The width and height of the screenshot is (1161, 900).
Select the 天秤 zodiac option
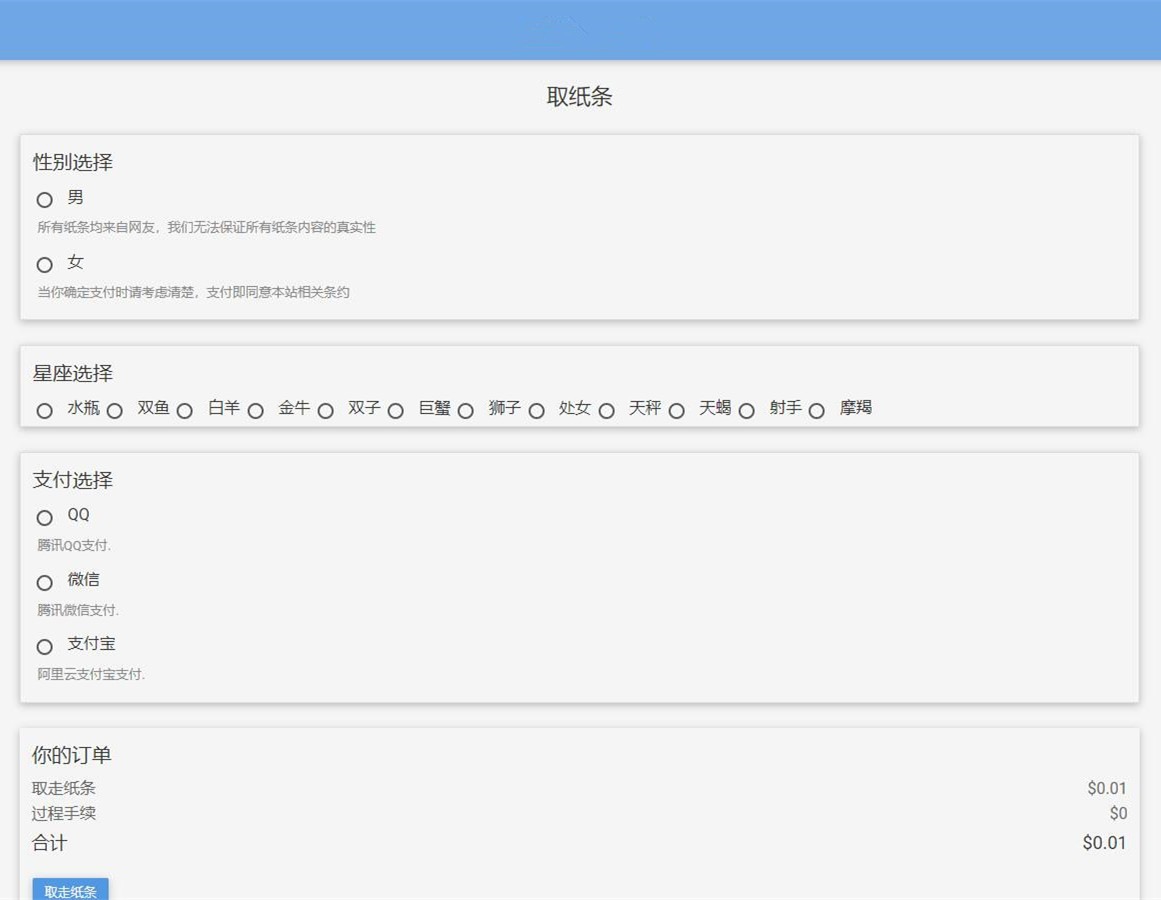click(x=606, y=411)
